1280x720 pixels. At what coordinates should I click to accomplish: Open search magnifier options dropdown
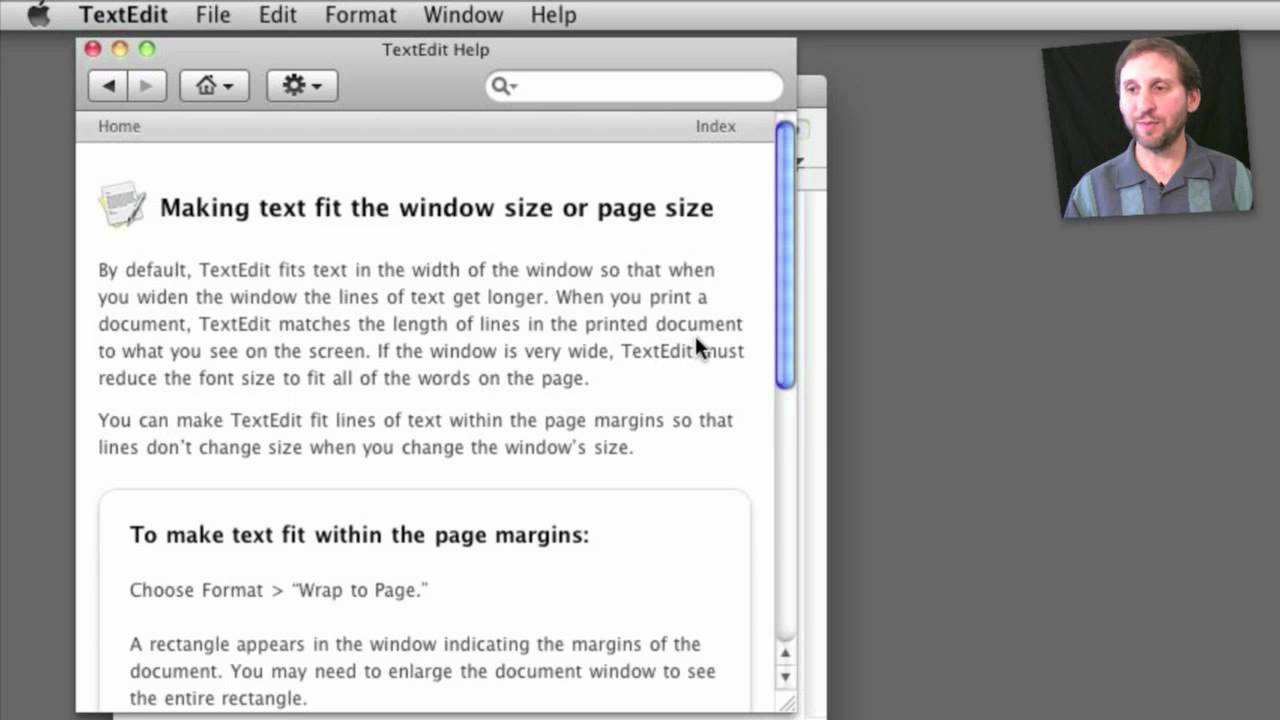(x=503, y=86)
